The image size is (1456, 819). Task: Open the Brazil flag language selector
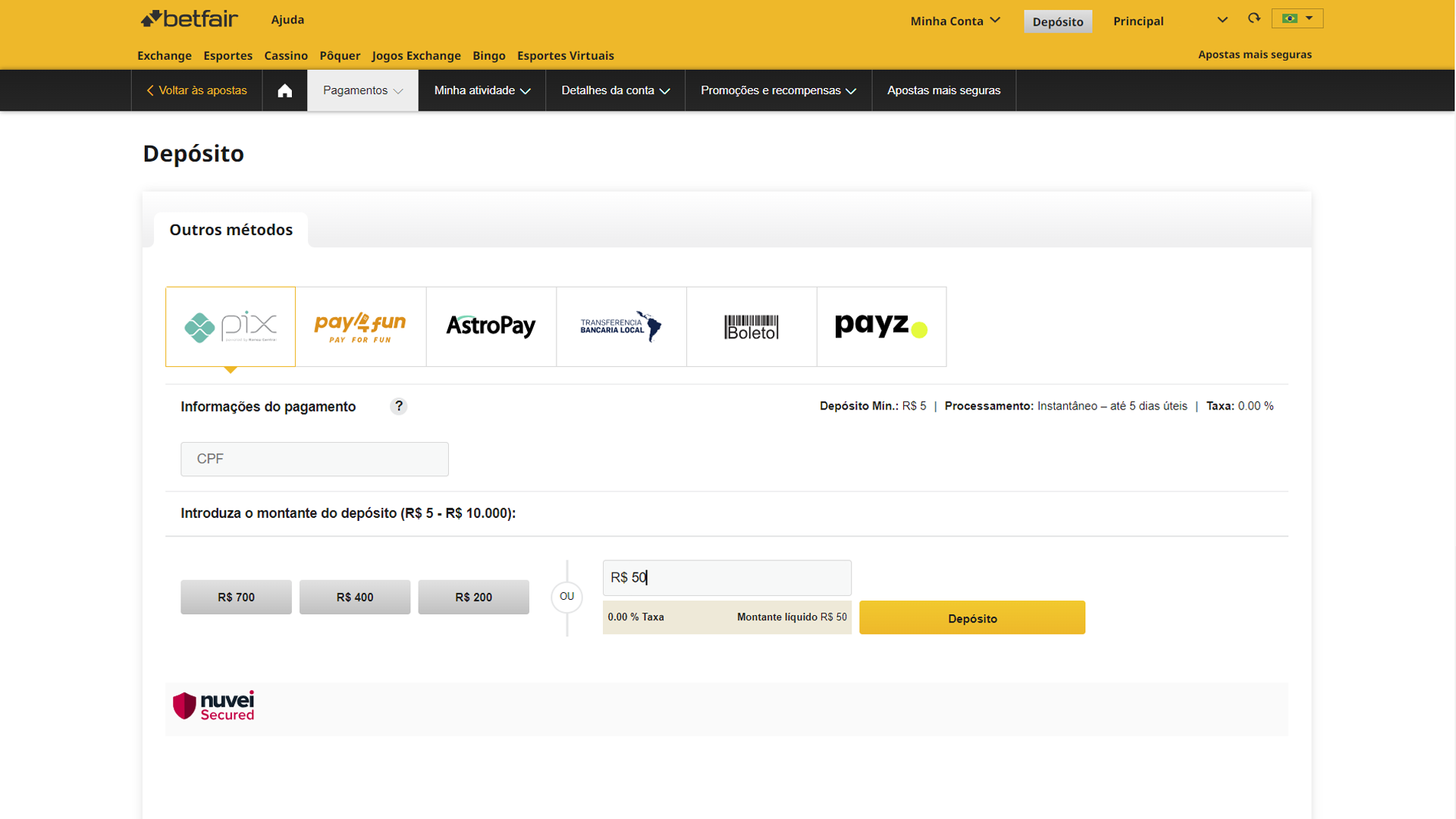1297,18
